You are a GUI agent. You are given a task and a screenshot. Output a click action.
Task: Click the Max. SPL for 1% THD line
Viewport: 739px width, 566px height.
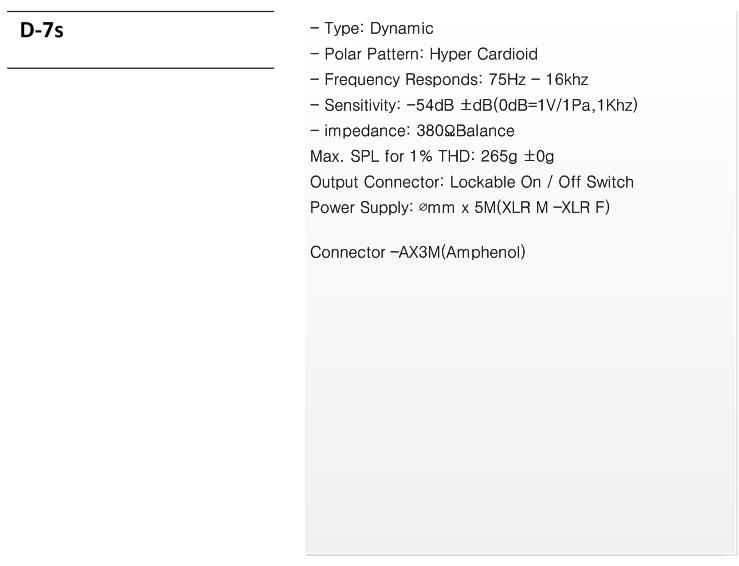click(432, 156)
